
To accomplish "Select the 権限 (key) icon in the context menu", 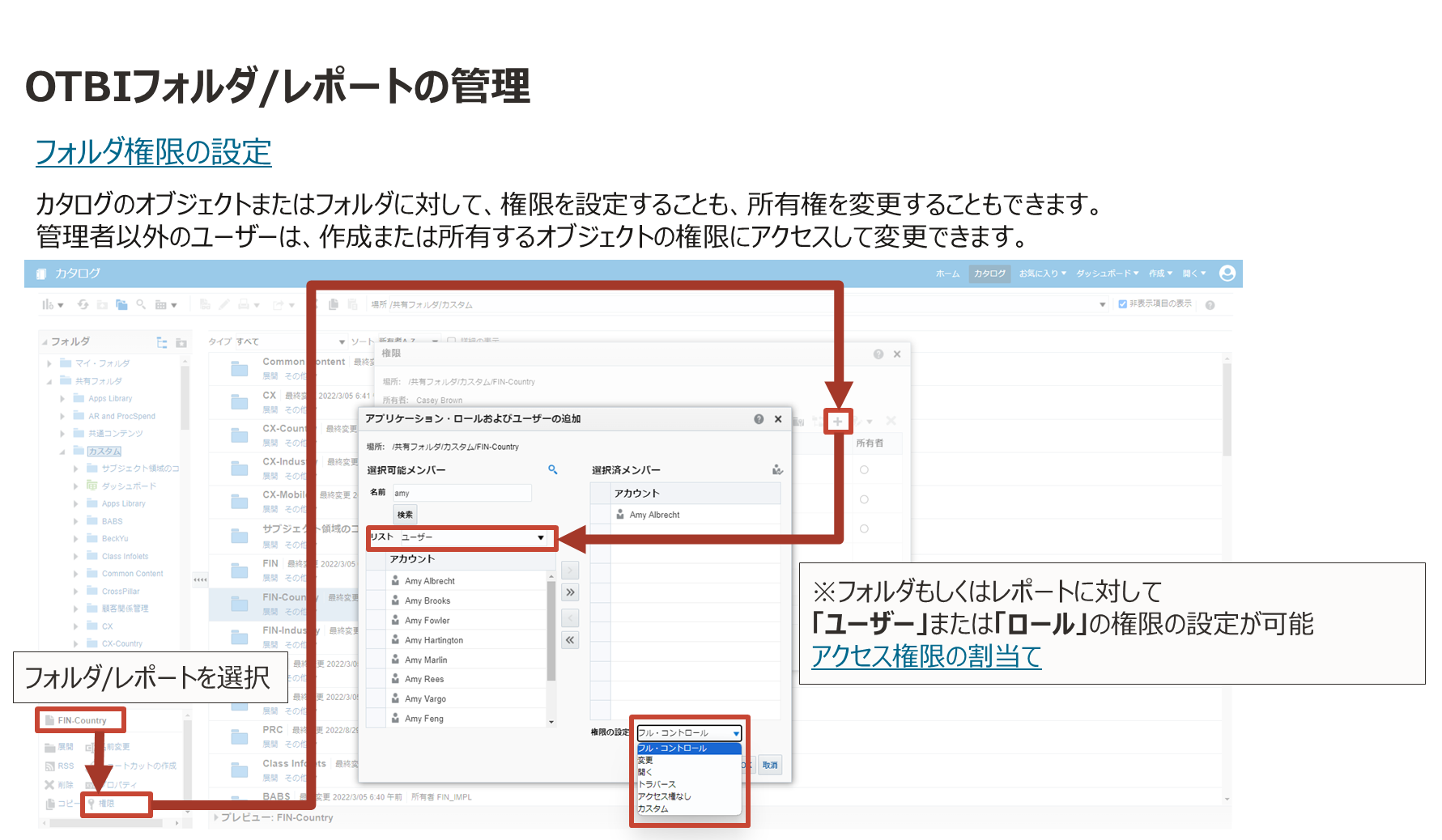I will point(91,803).
